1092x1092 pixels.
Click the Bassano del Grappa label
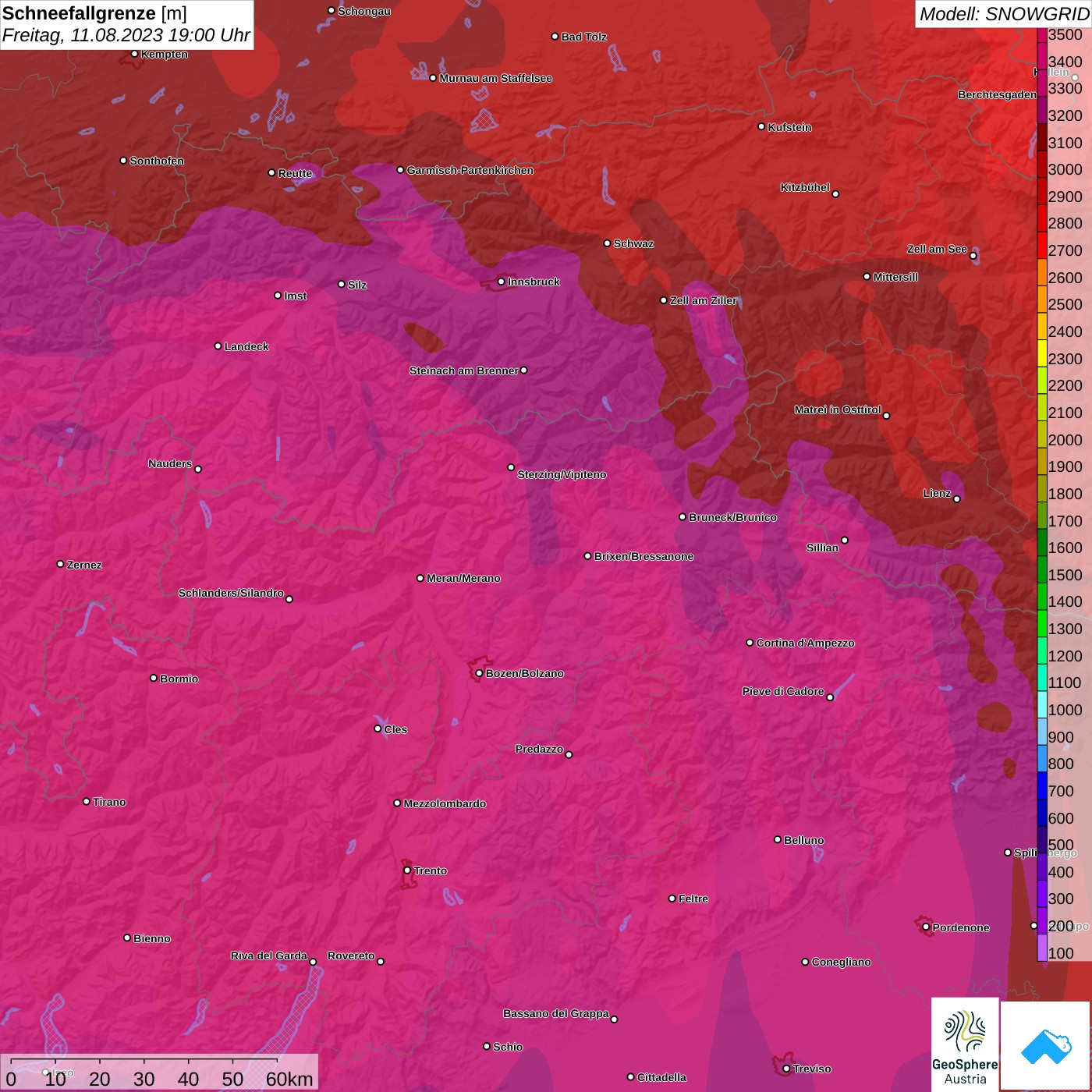555,1013
